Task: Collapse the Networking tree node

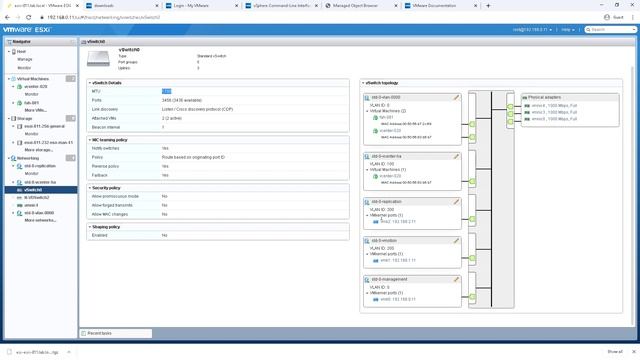Action: pos(9,158)
